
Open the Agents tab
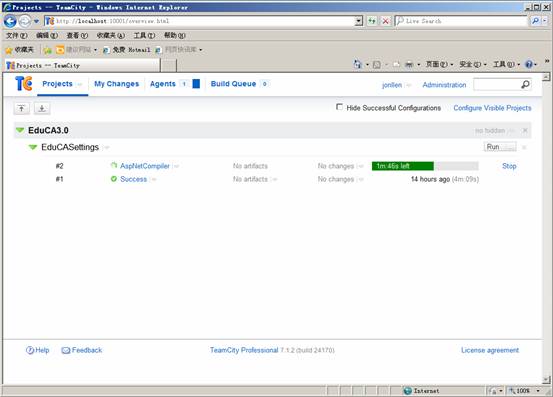point(163,84)
